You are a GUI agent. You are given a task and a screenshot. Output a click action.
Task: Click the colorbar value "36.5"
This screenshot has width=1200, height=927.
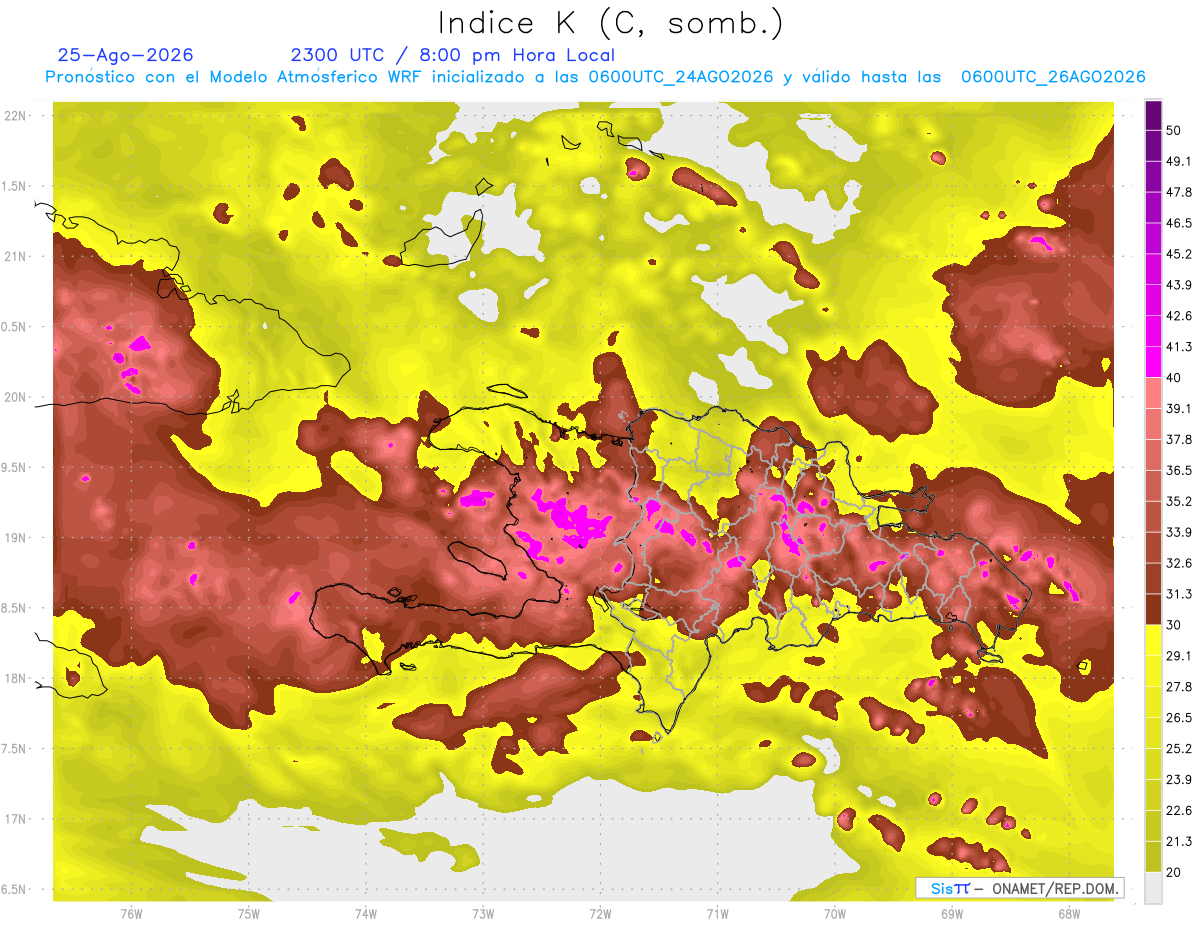pyautogui.click(x=1179, y=471)
